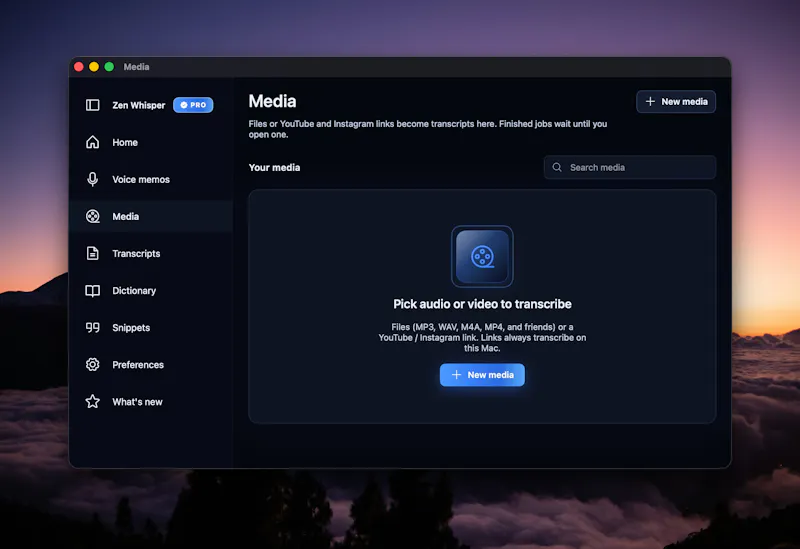Maximize the window with green button
800x549 pixels.
[x=109, y=67]
